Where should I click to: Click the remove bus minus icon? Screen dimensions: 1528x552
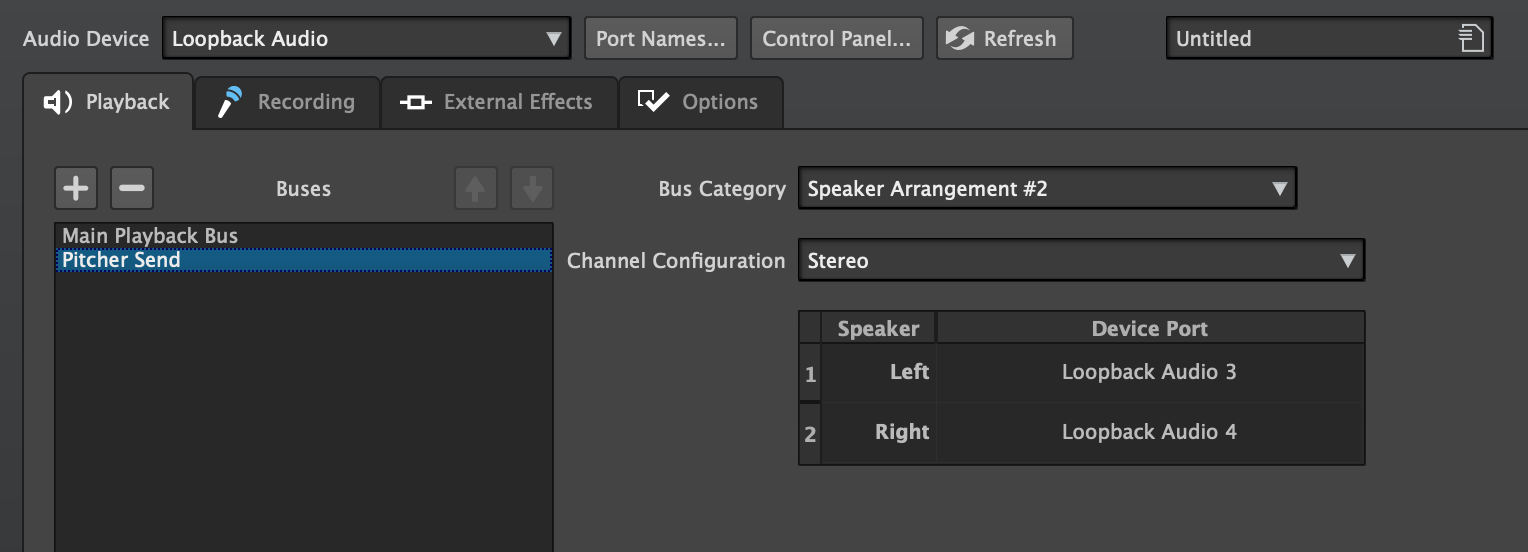click(131, 188)
